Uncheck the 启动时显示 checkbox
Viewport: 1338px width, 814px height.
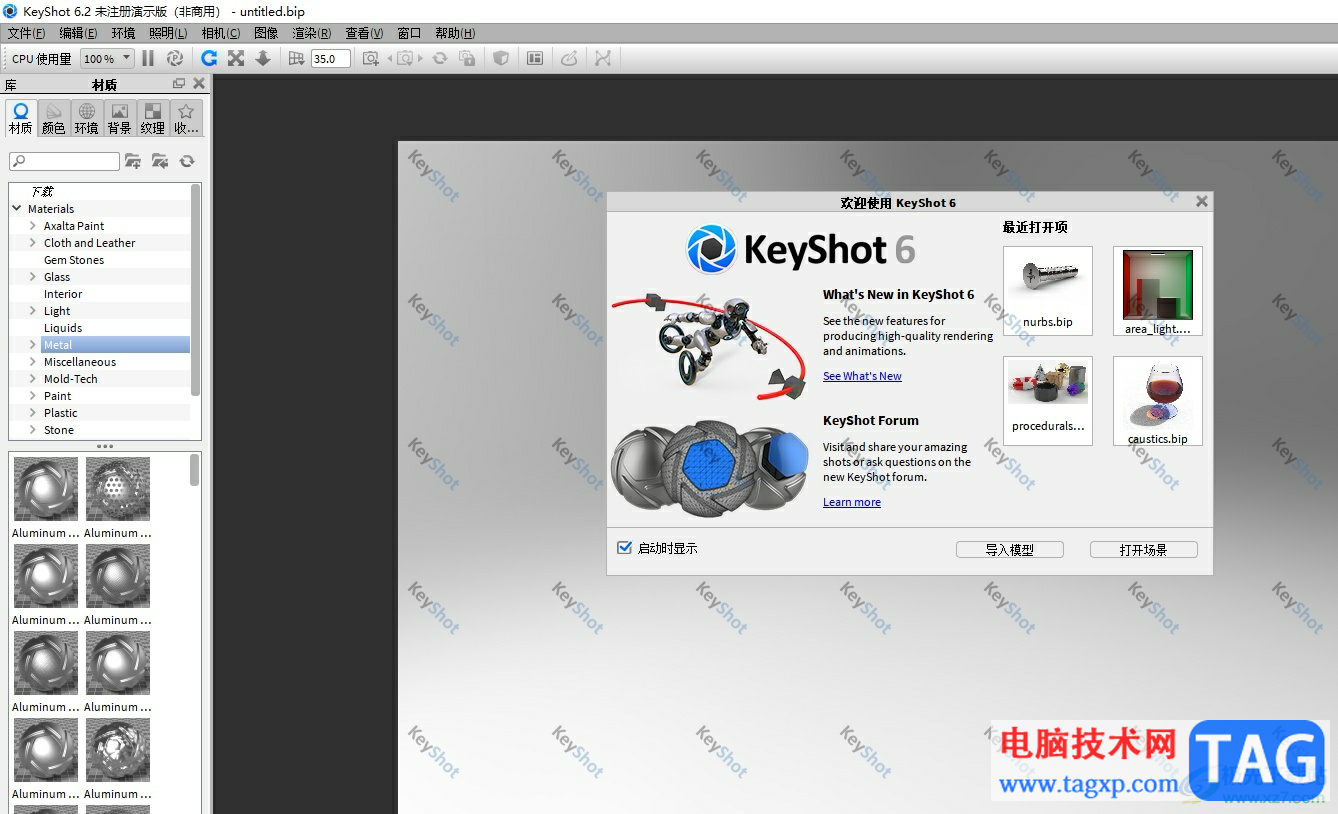click(x=625, y=548)
